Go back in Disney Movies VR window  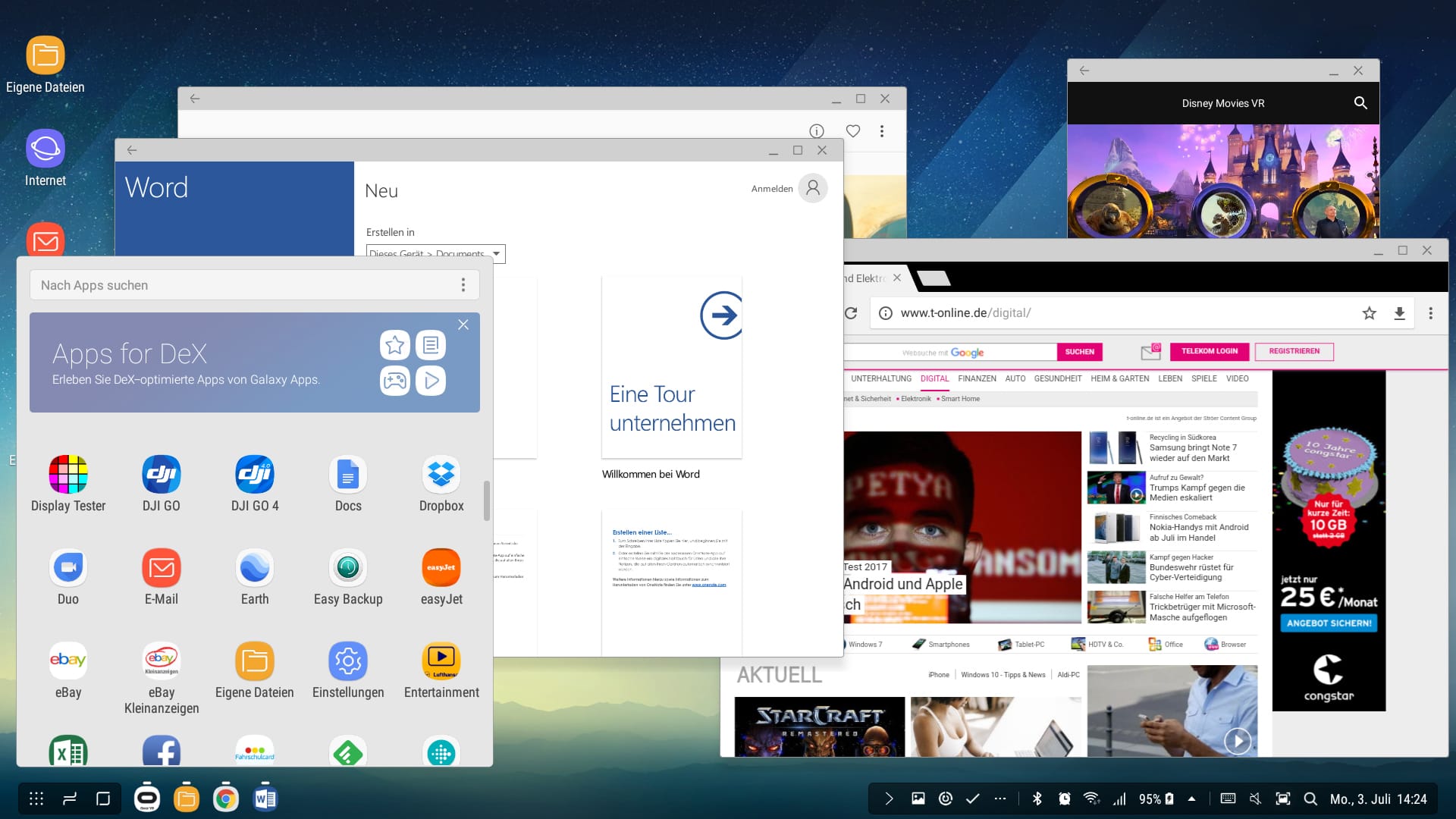tap(1084, 71)
